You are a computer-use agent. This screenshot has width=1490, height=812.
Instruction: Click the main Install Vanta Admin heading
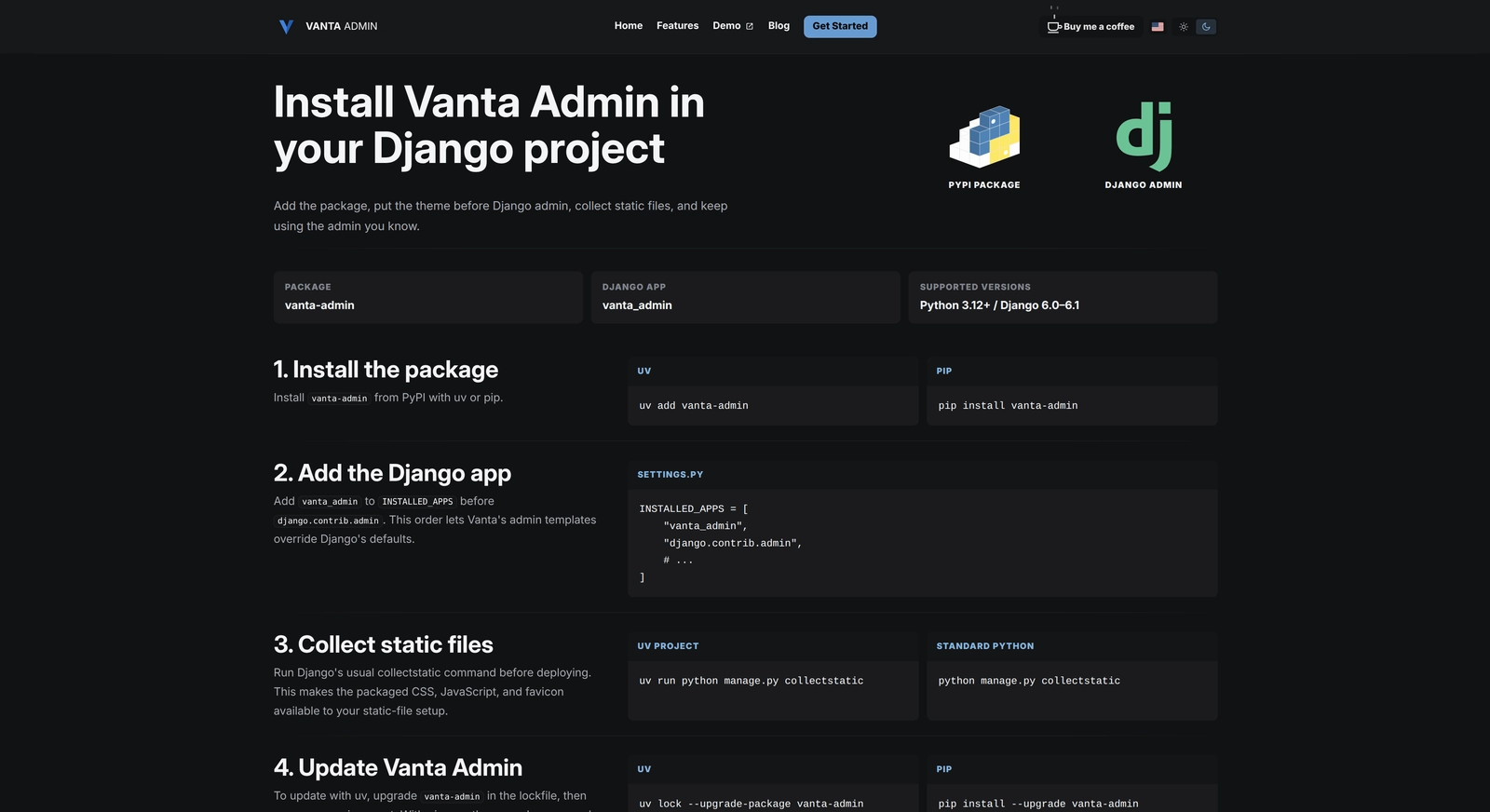coord(489,126)
